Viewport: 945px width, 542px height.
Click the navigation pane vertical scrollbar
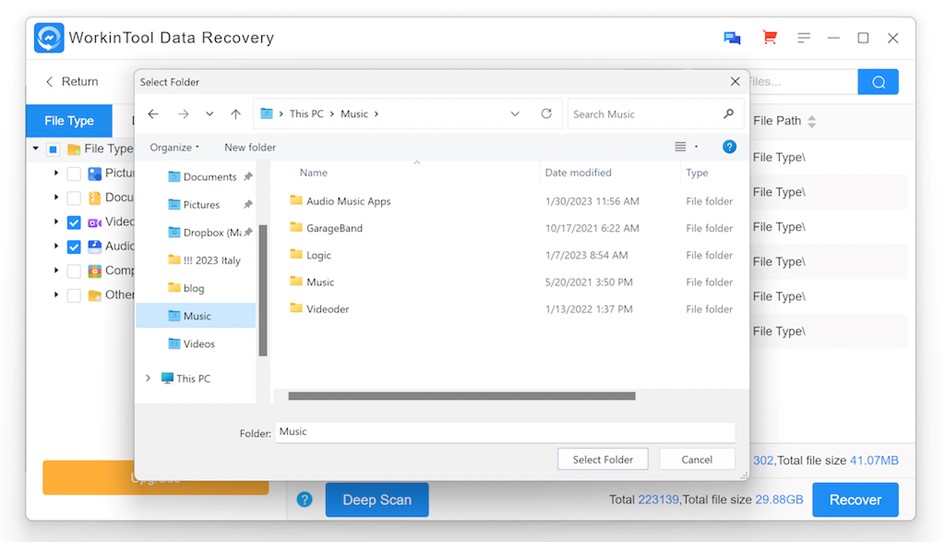click(x=263, y=291)
